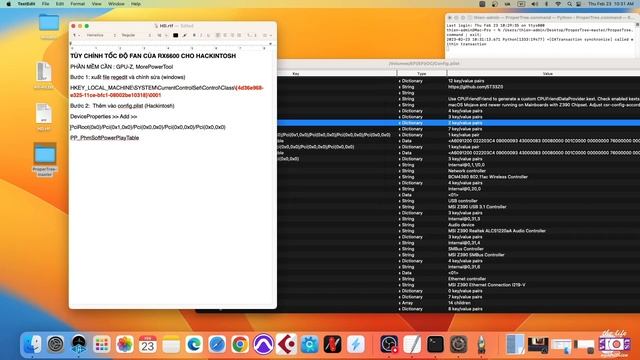Click the Value column header in ProperTree
Screen dimensions: 640x360
547,73
